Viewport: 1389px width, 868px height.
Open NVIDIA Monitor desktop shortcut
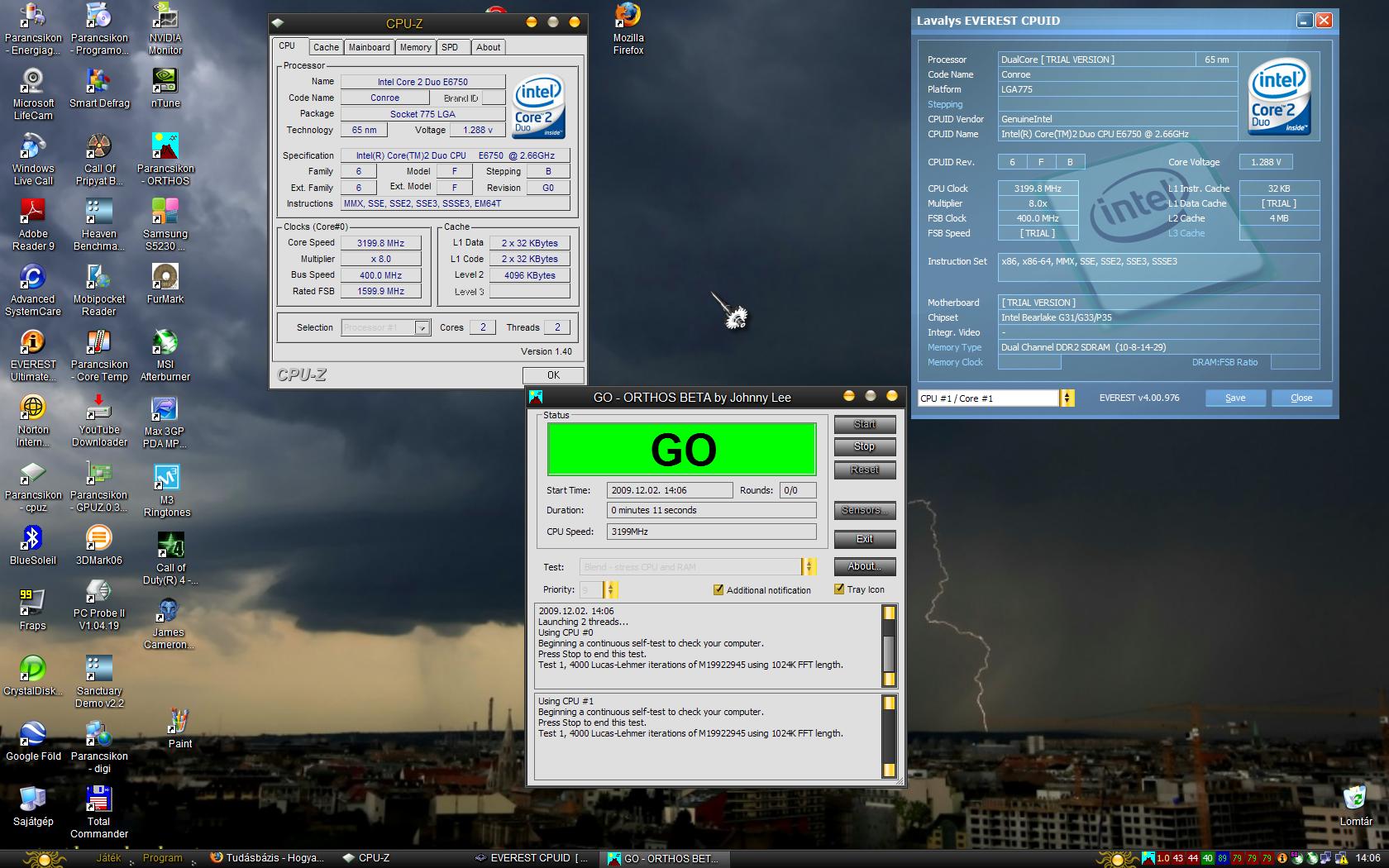tap(165, 29)
